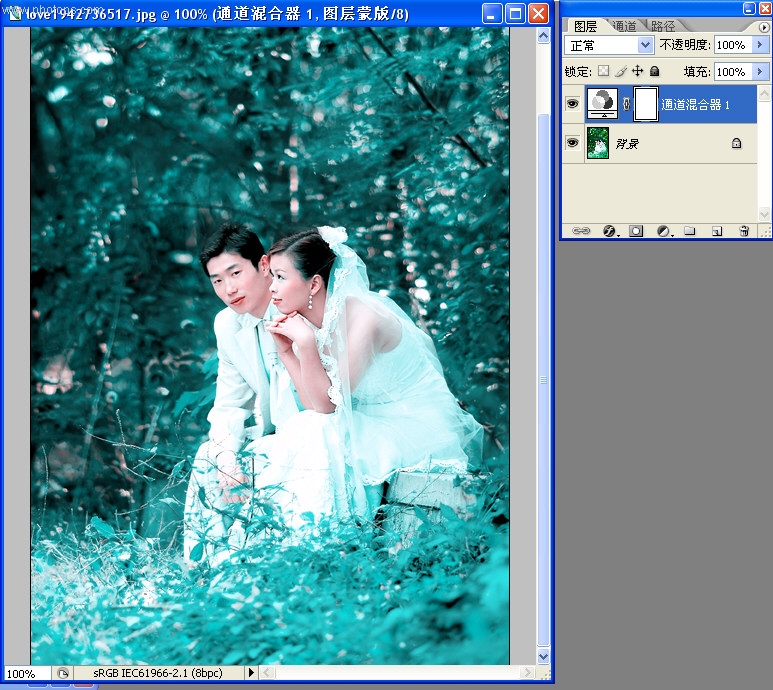Create a new layer group folder
The height and width of the screenshot is (690, 773).
(690, 231)
